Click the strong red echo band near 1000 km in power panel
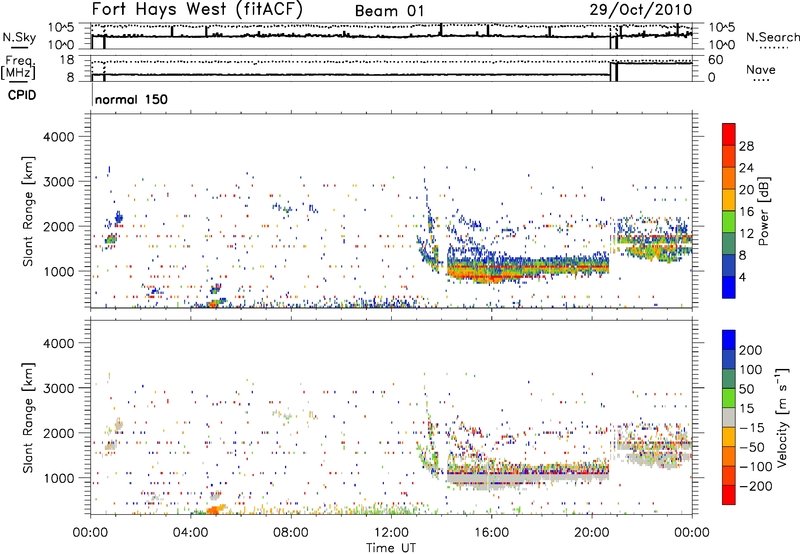Screen dimensions: 800x554 click(528, 267)
